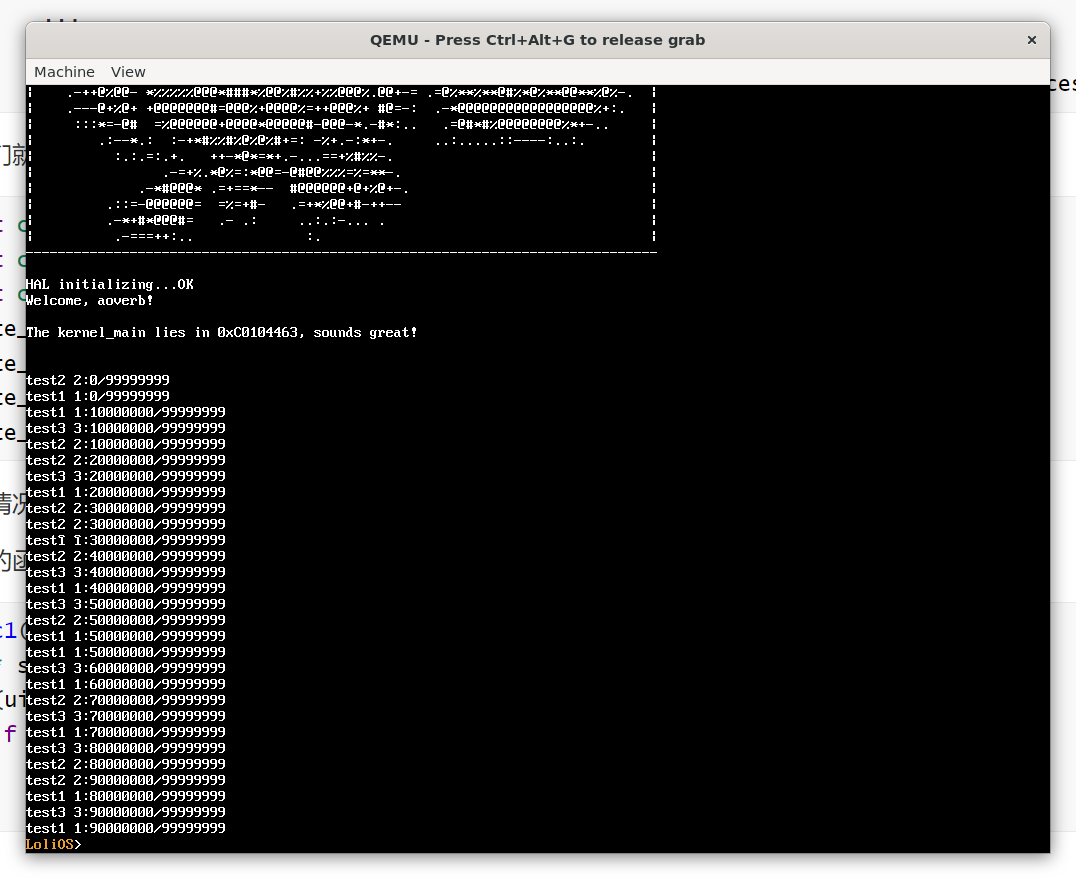Click the QEMU window title bar text
The image size is (1076, 881).
coord(537,40)
